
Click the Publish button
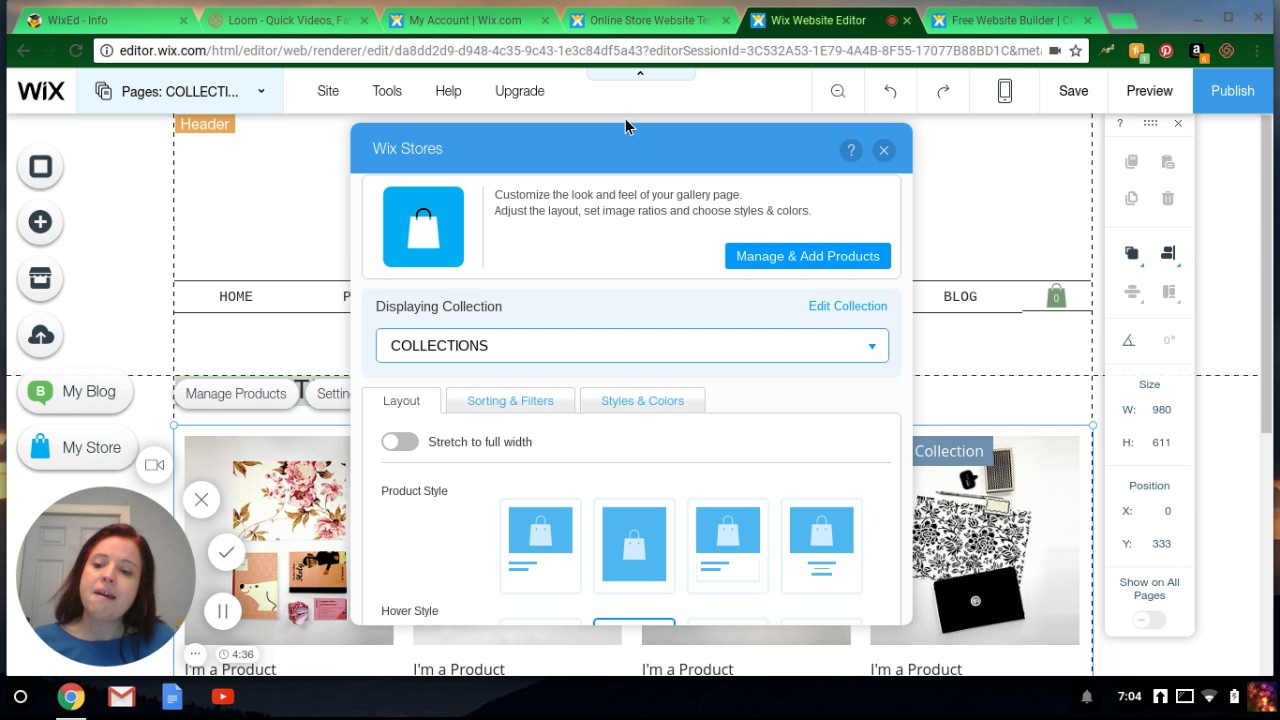click(x=1232, y=91)
